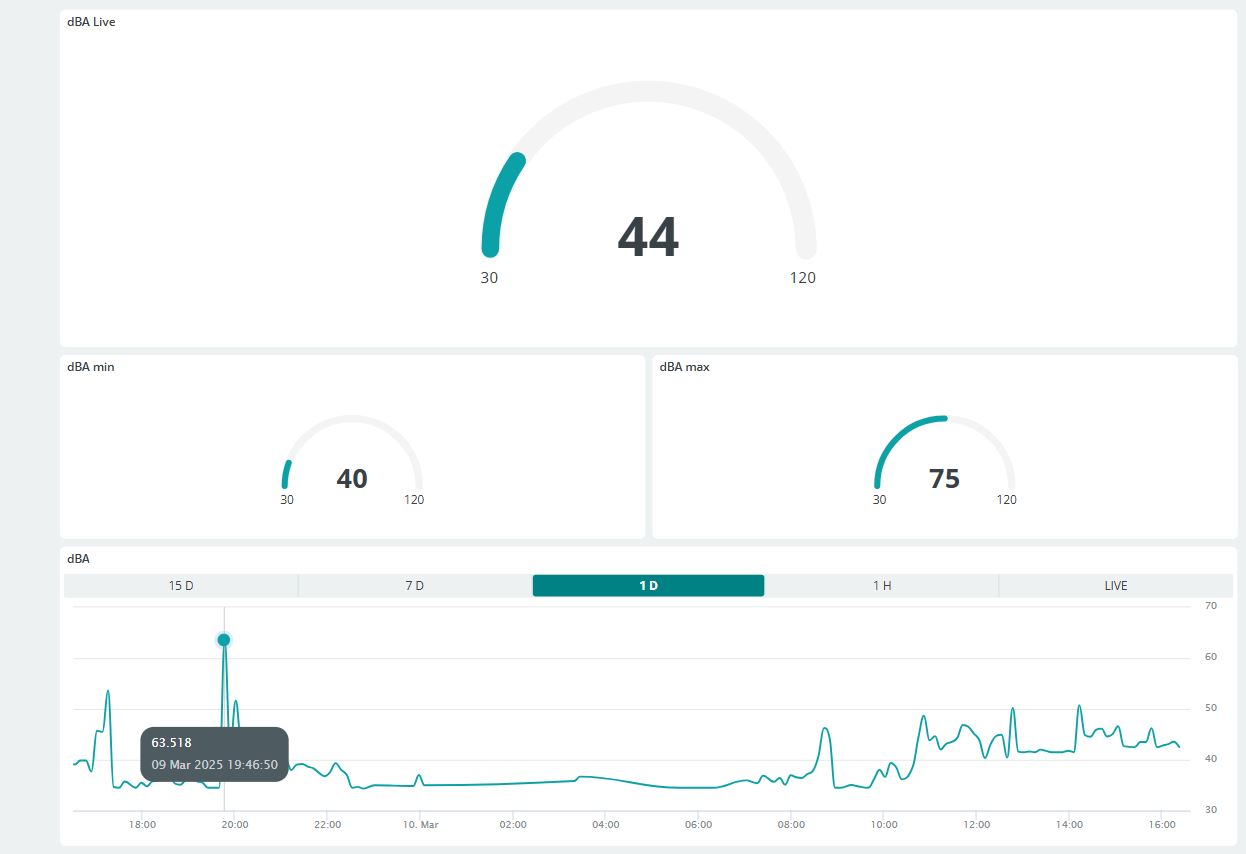Click the 63.518 tooltip box
The image size is (1246, 854).
pyautogui.click(x=214, y=754)
